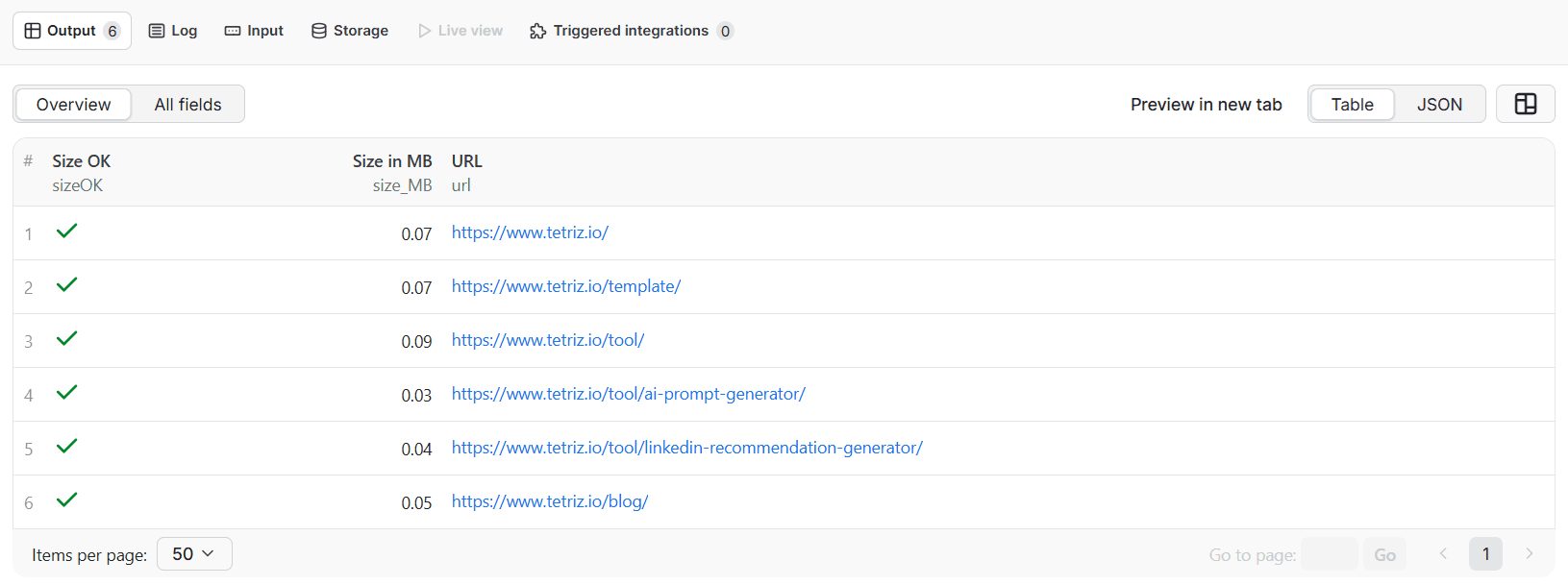Image resolution: width=1568 pixels, height=585 pixels.
Task: Select Table display mode
Action: pyautogui.click(x=1352, y=104)
